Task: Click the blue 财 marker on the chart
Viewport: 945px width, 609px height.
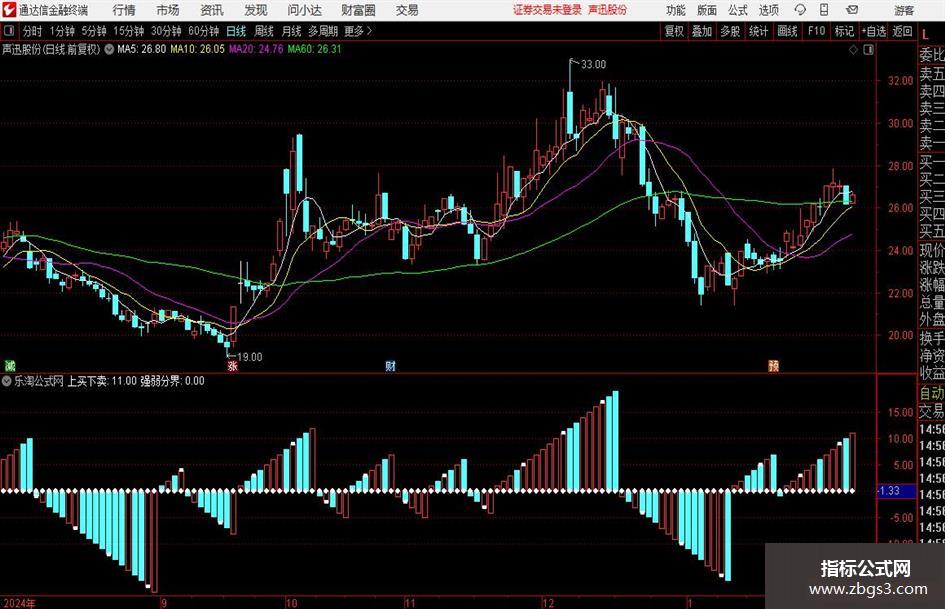Action: pyautogui.click(x=391, y=366)
